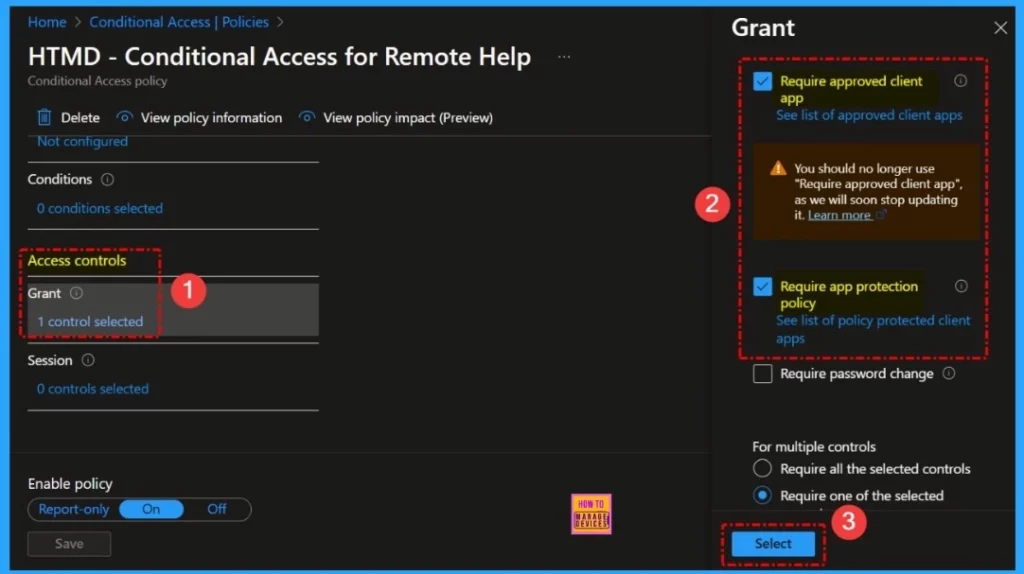The height and width of the screenshot is (574, 1024).
Task: Uncheck Require approved client app
Action: coord(762,82)
